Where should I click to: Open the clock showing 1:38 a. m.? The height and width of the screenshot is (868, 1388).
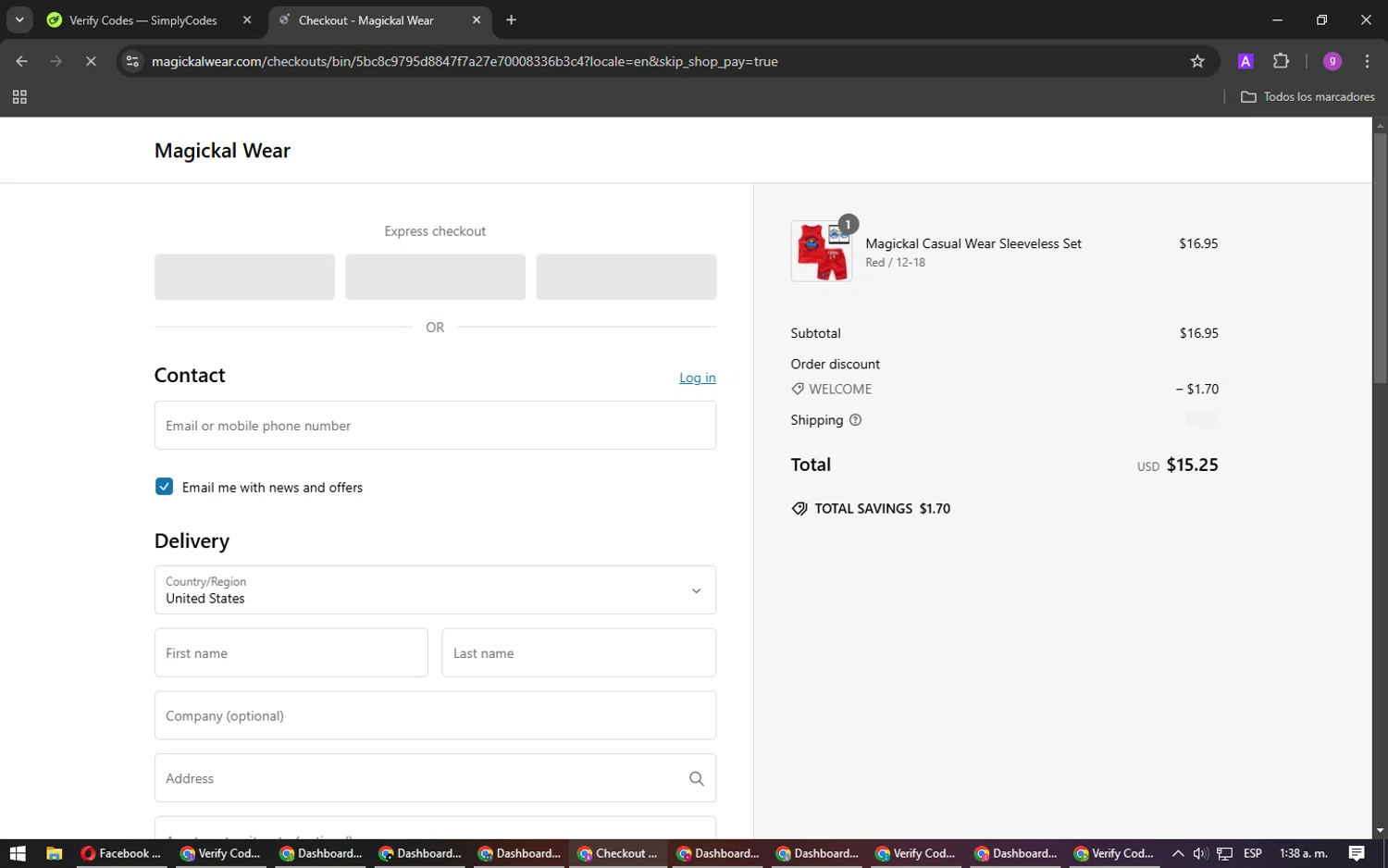click(x=1303, y=853)
